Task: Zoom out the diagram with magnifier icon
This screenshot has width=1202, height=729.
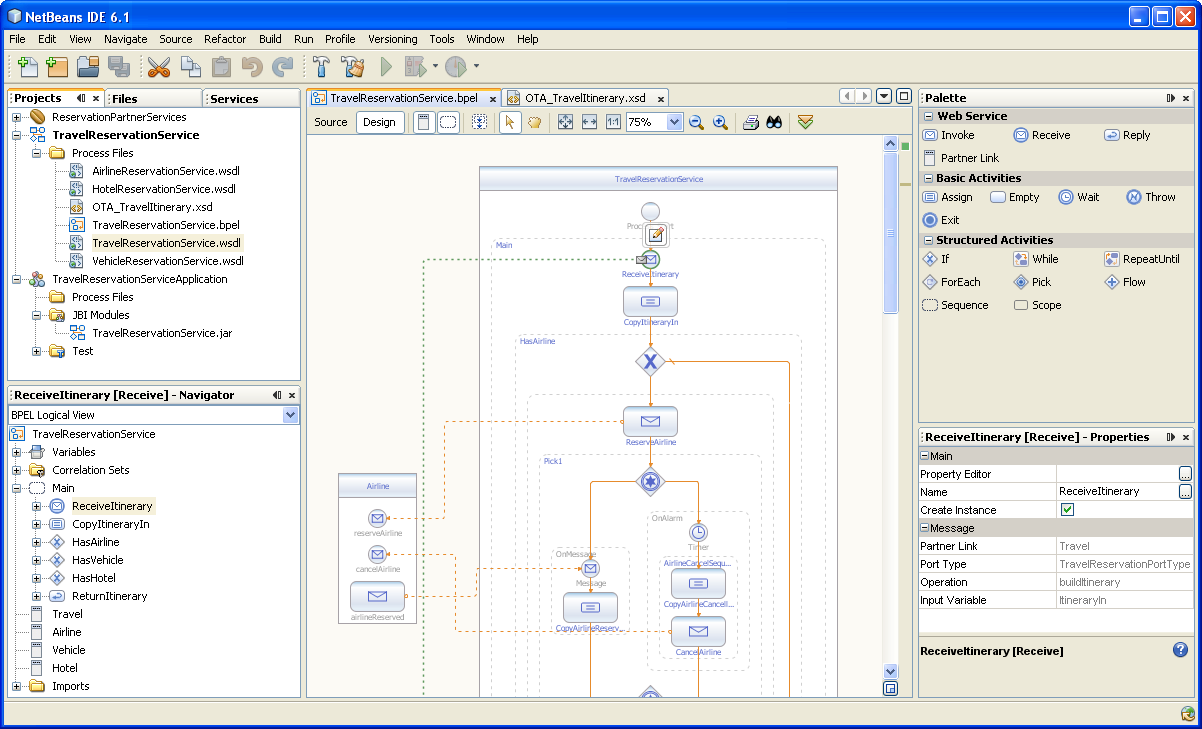Action: [696, 122]
